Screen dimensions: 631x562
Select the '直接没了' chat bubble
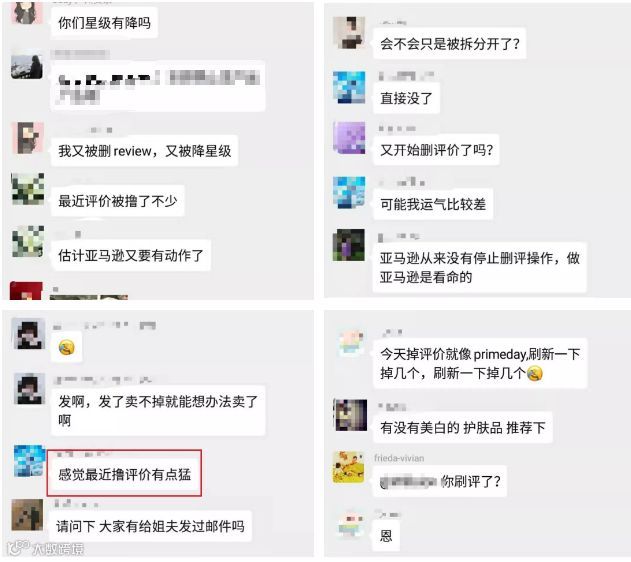[406, 98]
